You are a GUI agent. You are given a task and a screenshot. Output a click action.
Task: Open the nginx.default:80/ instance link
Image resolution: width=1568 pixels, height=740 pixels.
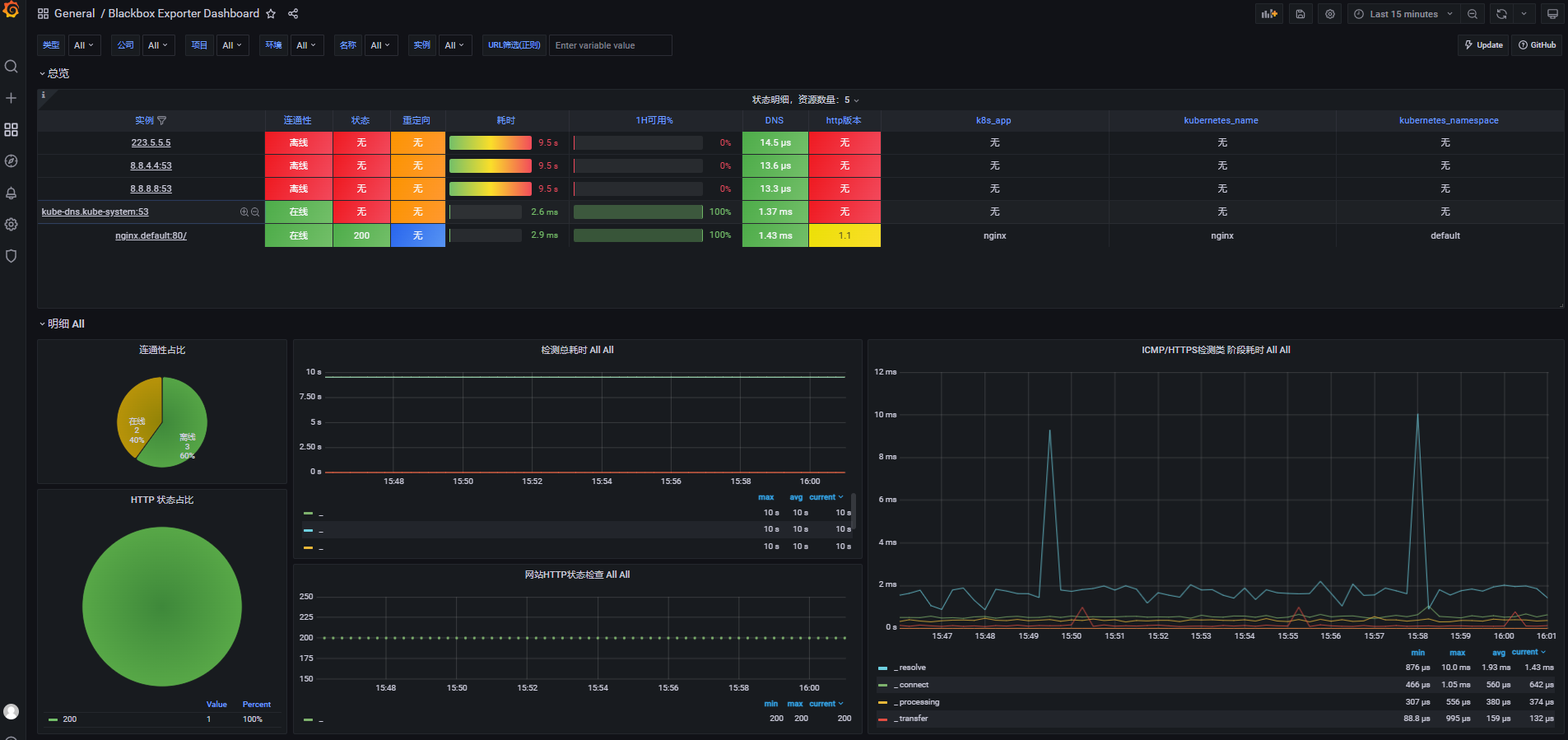(151, 235)
